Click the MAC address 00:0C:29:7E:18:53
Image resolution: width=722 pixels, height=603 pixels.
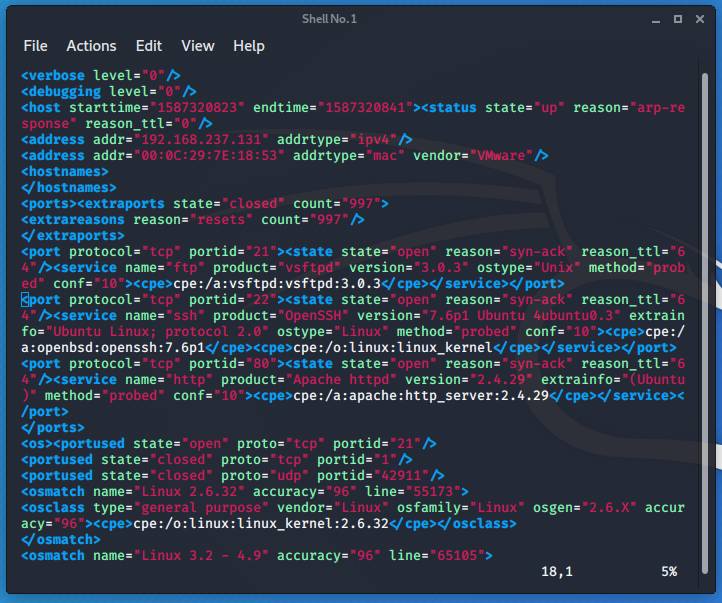tap(210, 156)
